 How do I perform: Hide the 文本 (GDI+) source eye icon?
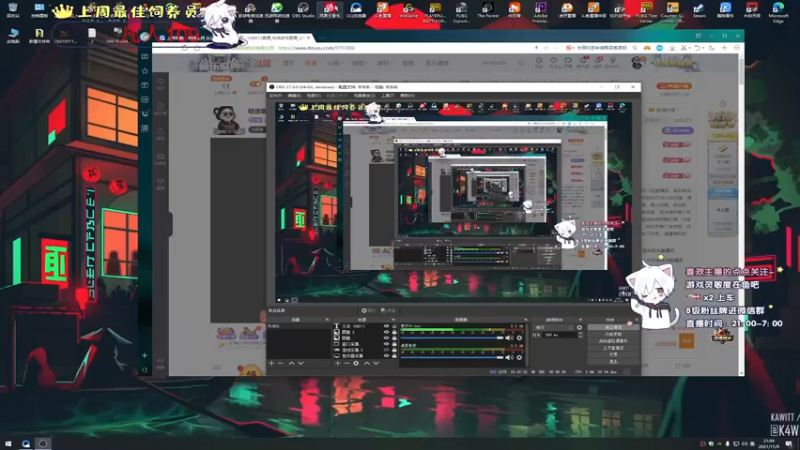point(386,326)
